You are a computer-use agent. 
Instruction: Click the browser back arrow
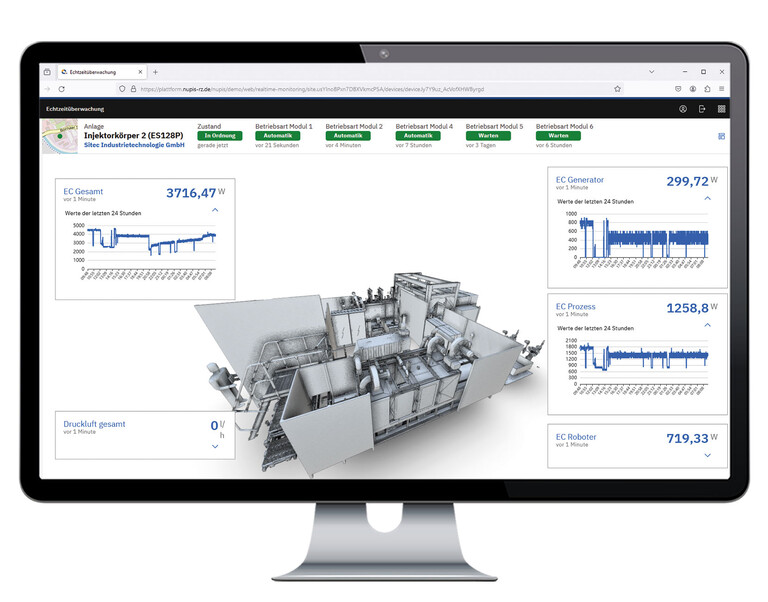47,89
